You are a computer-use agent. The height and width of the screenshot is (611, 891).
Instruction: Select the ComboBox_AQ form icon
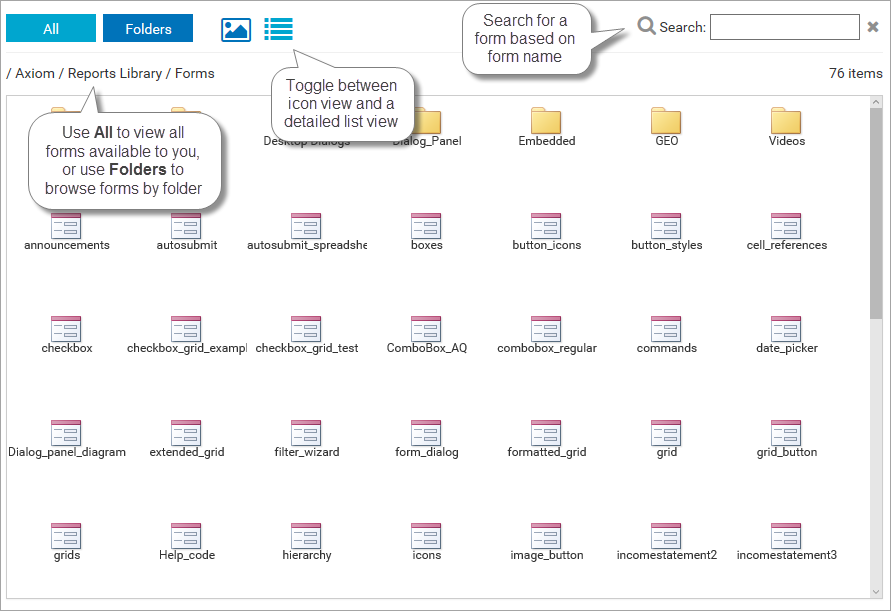point(426,330)
